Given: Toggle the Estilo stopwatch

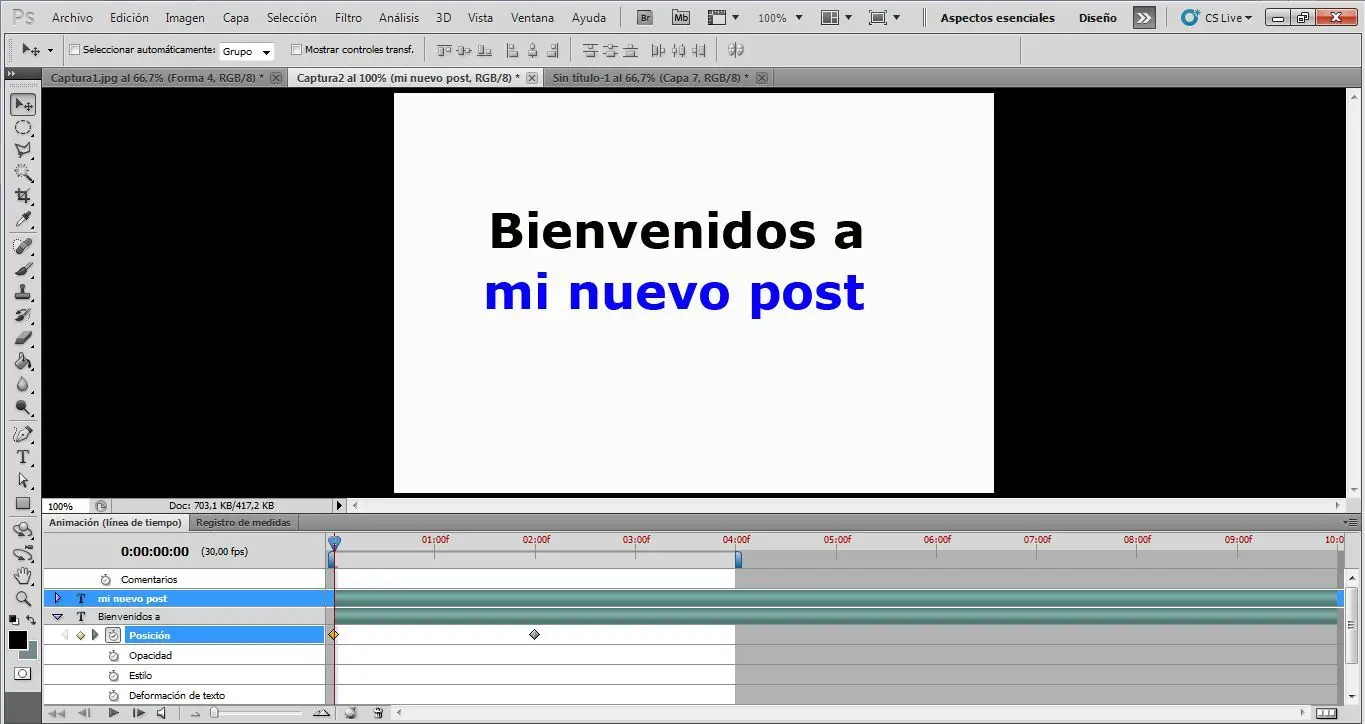Looking at the screenshot, I should 113,676.
